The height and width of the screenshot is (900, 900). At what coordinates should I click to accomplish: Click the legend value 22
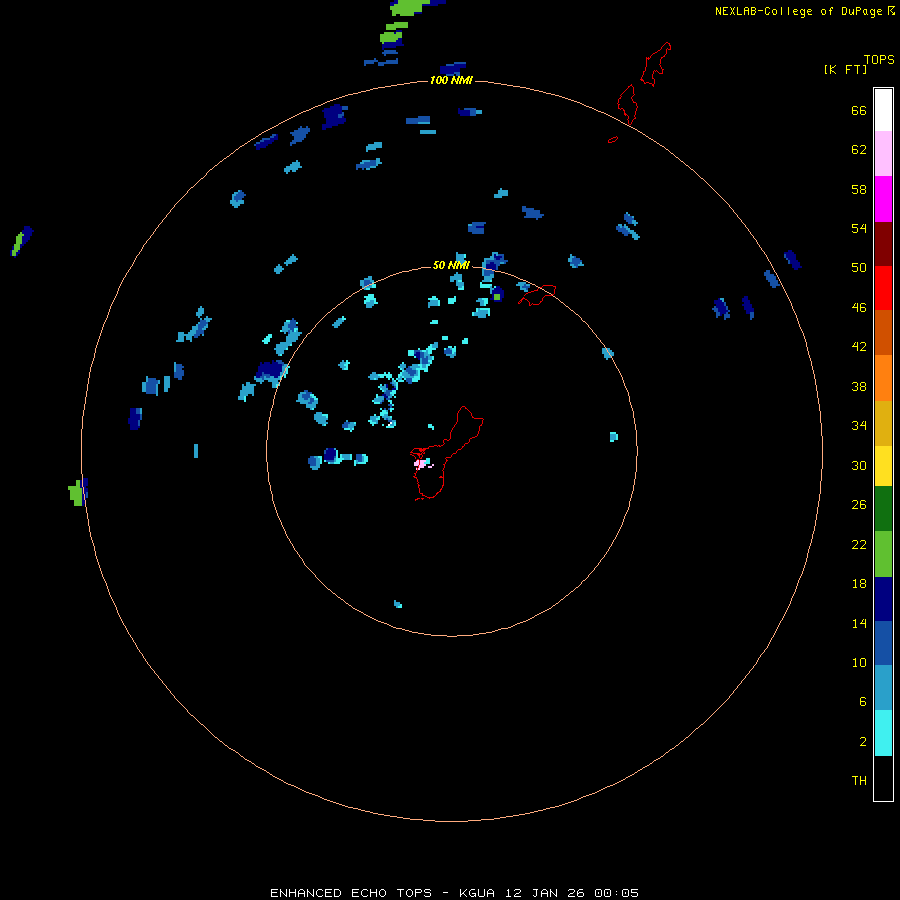pyautogui.click(x=859, y=544)
